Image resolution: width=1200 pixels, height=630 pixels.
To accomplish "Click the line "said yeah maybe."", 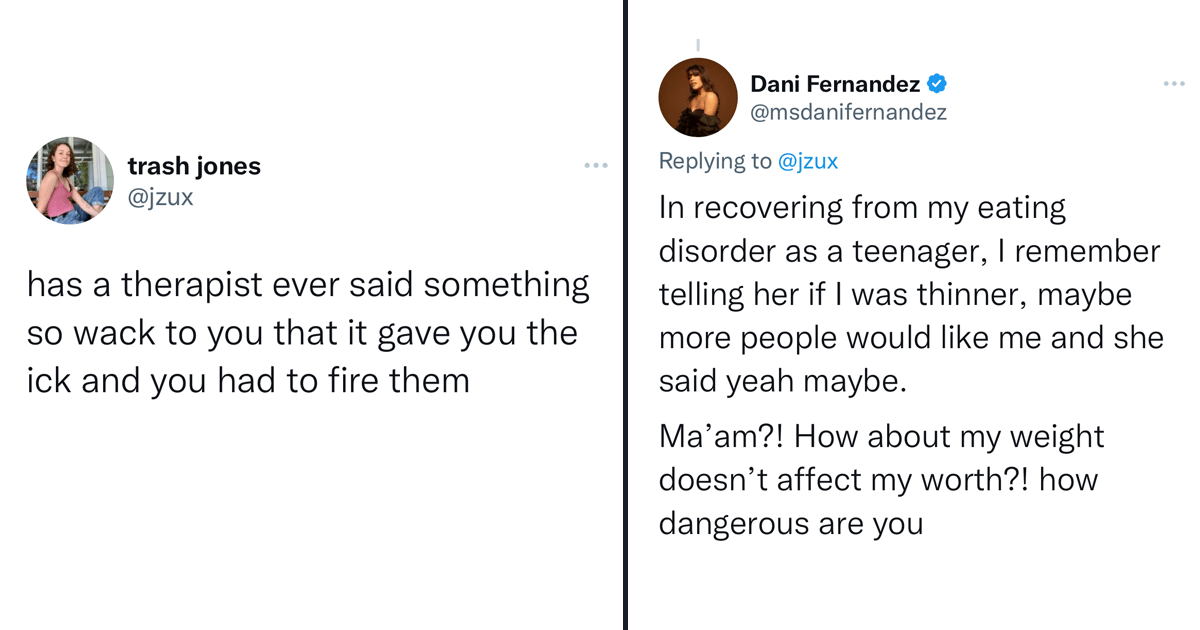I will (782, 381).
